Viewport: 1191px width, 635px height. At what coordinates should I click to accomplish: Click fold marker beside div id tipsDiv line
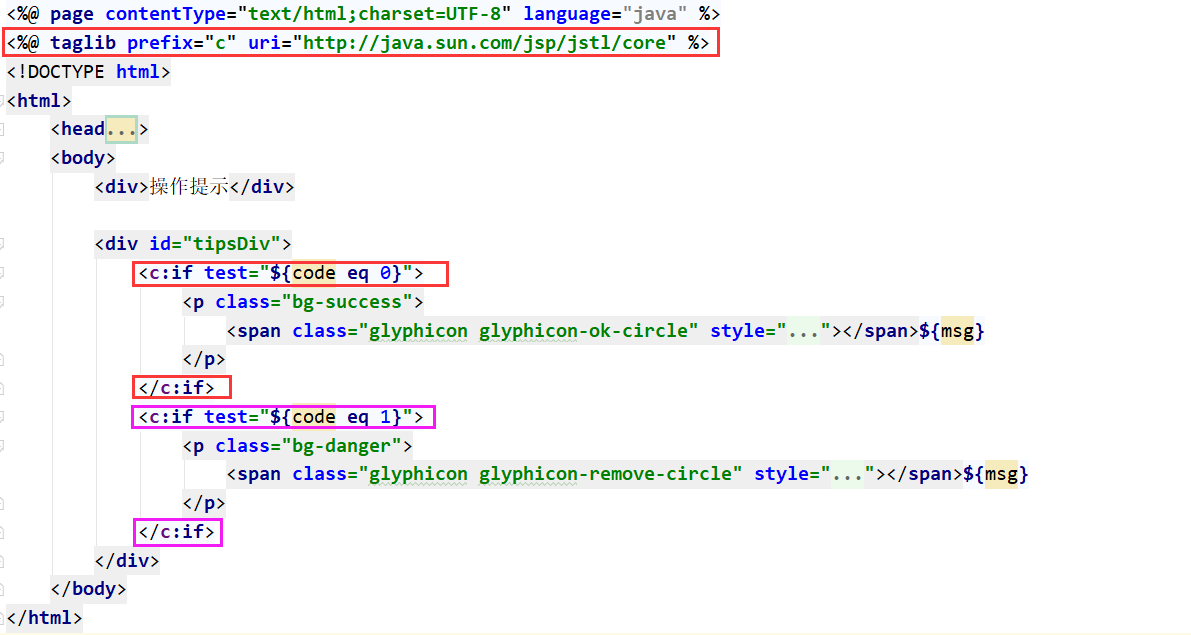[x=3, y=244]
